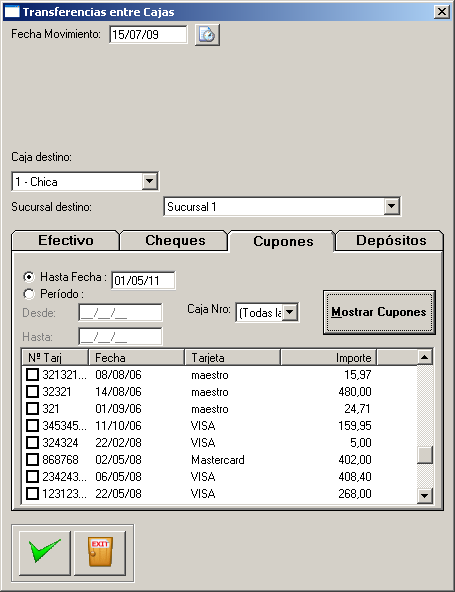Click the Mostrar Cupones button
This screenshot has height=592, width=455.
point(379,312)
